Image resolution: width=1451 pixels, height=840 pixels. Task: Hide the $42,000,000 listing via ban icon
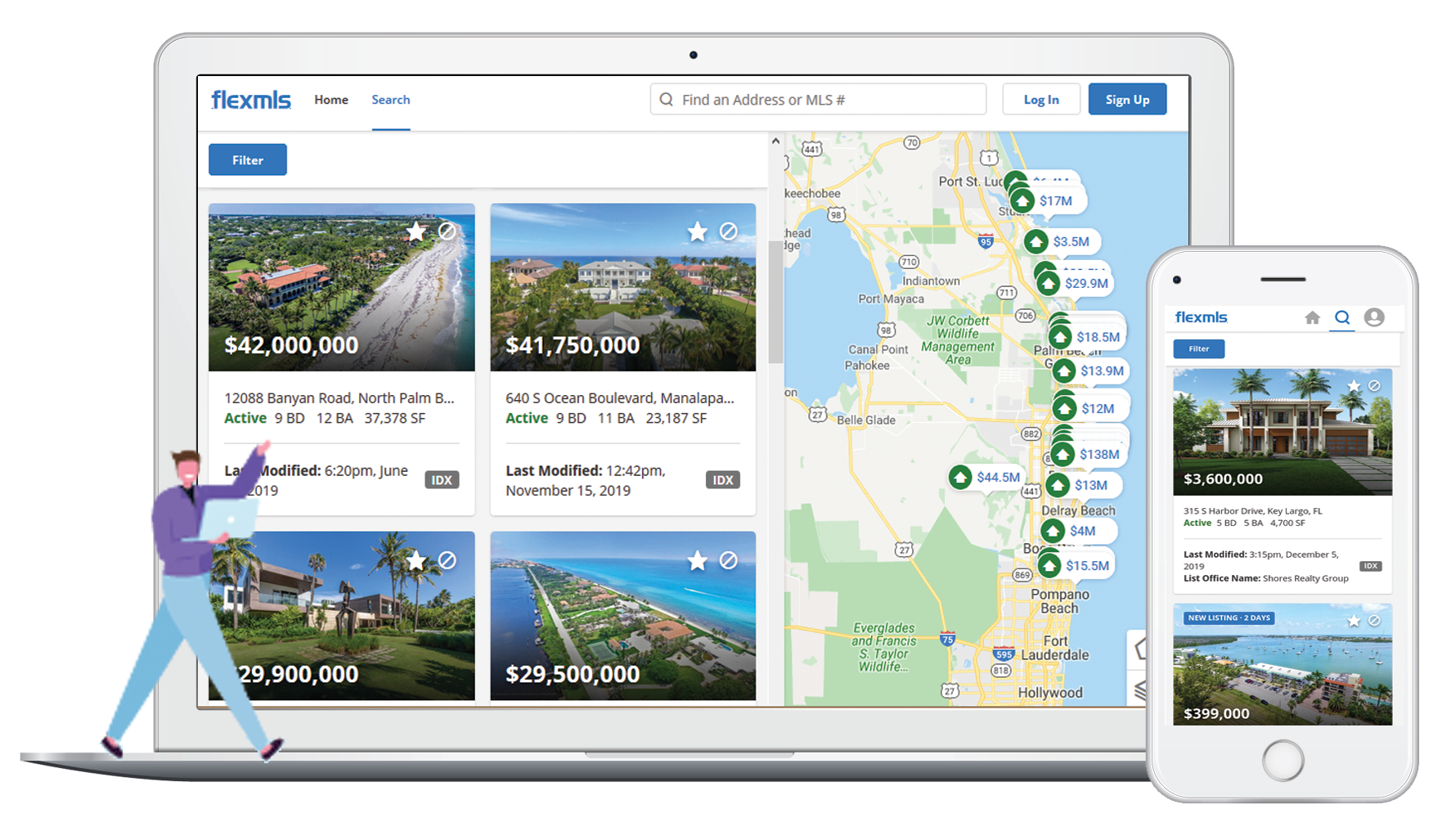(447, 231)
